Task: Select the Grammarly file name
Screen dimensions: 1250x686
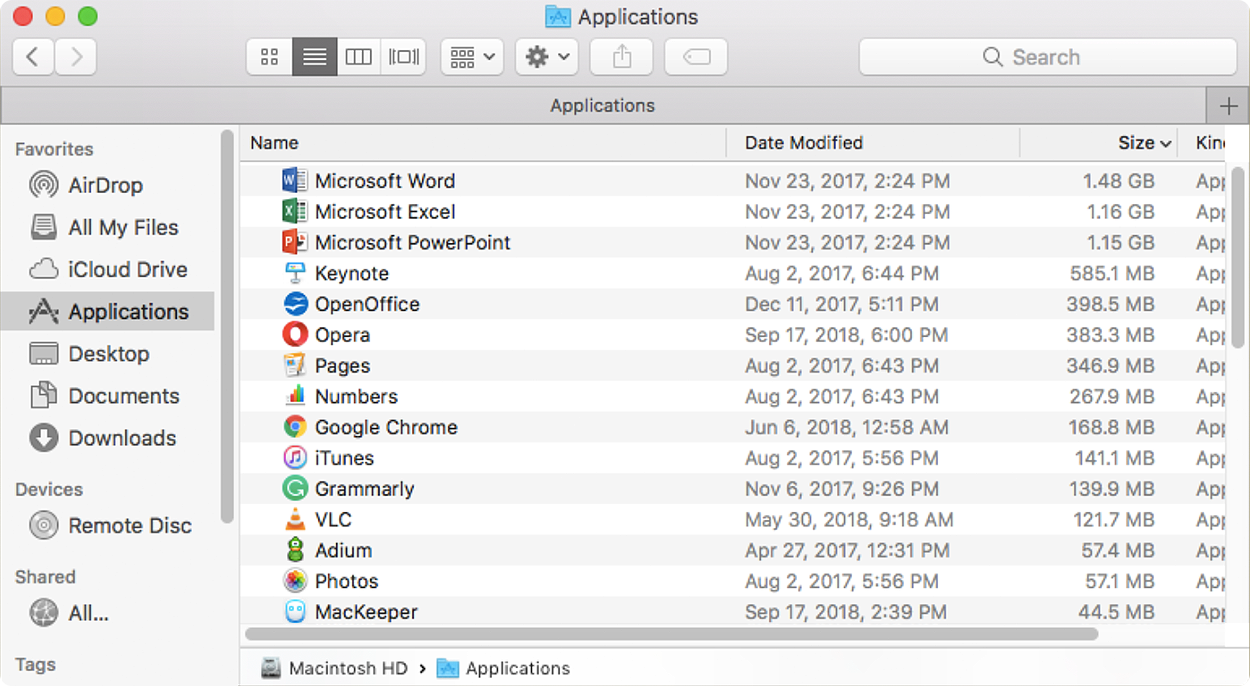Action: point(364,489)
